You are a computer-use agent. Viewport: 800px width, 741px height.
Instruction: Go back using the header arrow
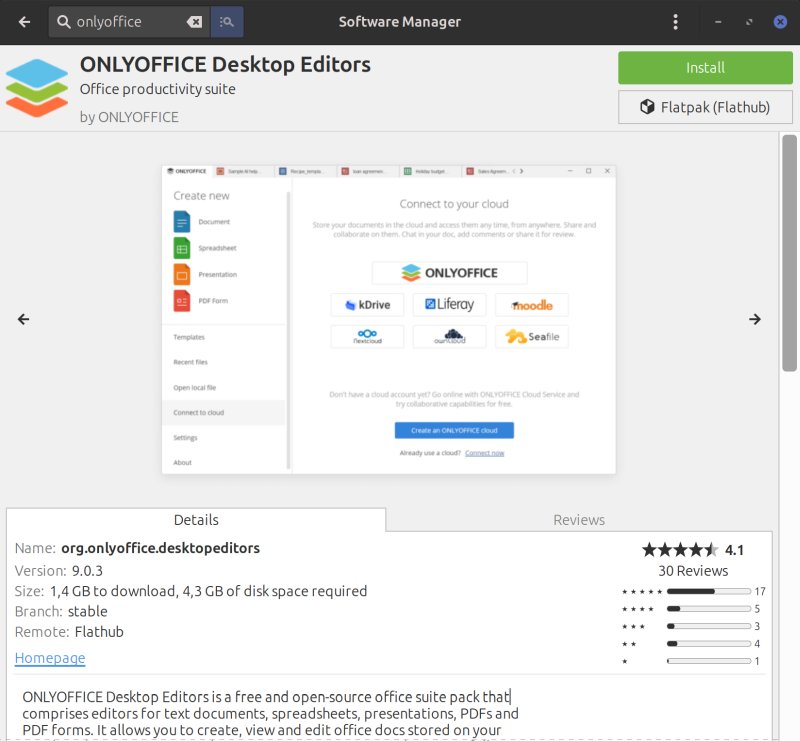tap(24, 22)
